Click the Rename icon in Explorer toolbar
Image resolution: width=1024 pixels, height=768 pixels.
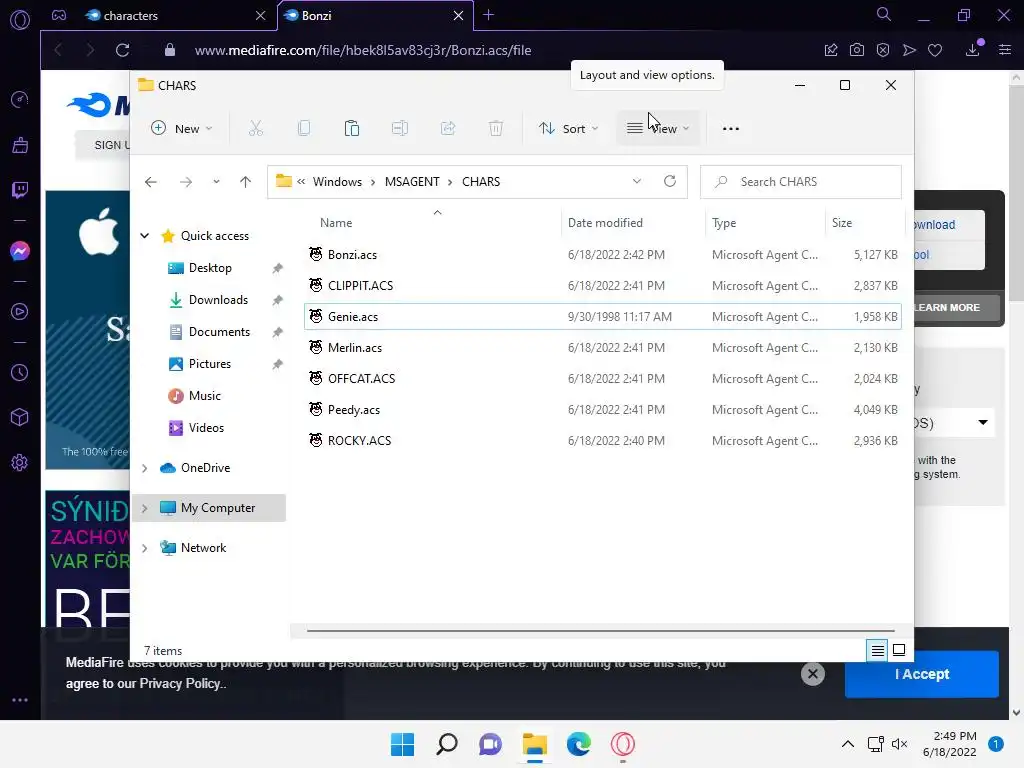point(400,128)
